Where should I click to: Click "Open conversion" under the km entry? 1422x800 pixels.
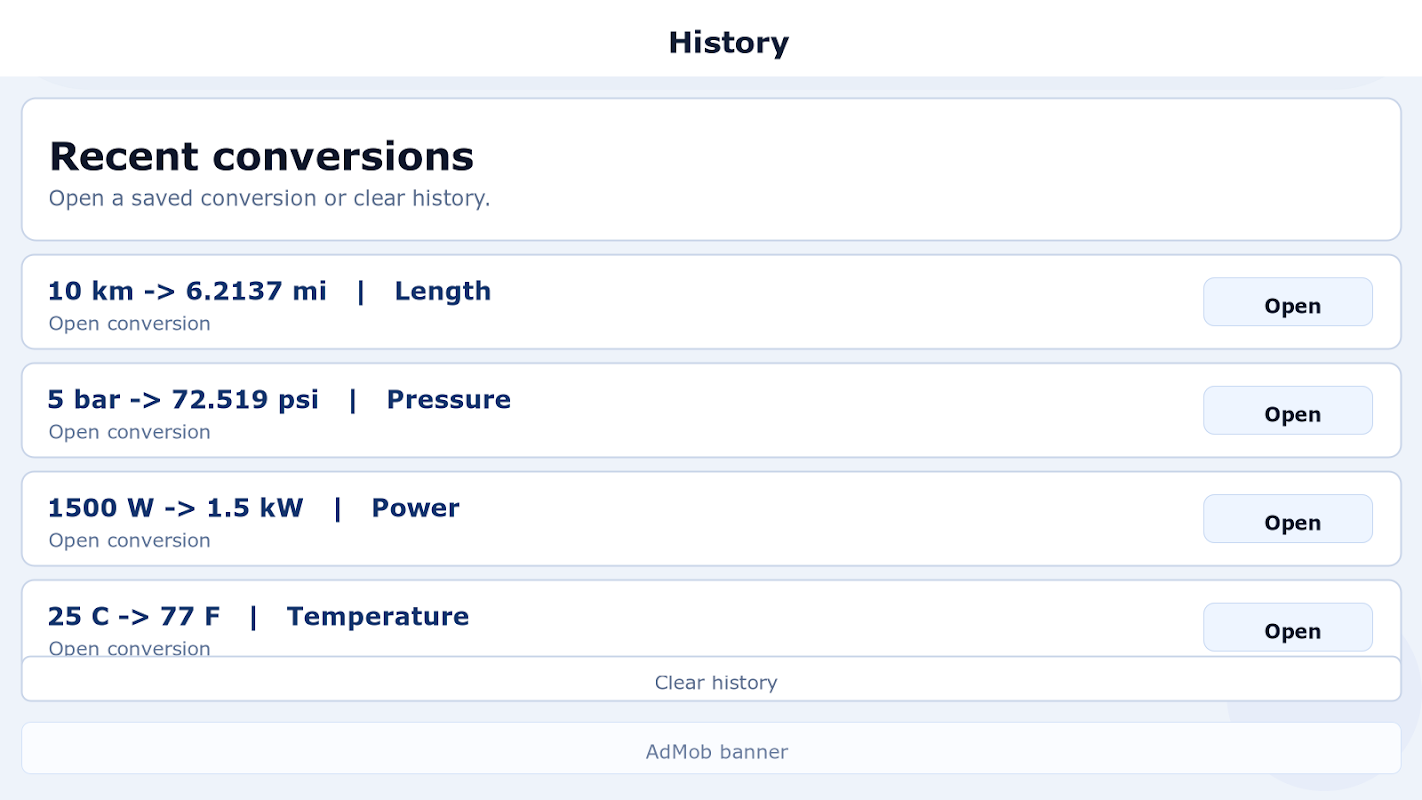coord(130,324)
